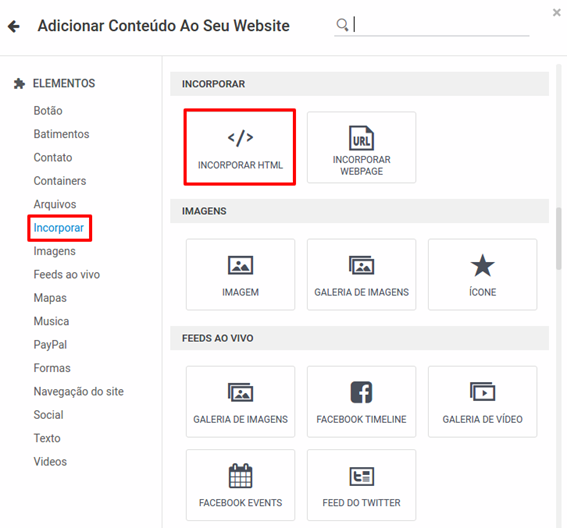The height and width of the screenshot is (528, 567).
Task: Jump to the PayPal category
Action: point(50,345)
